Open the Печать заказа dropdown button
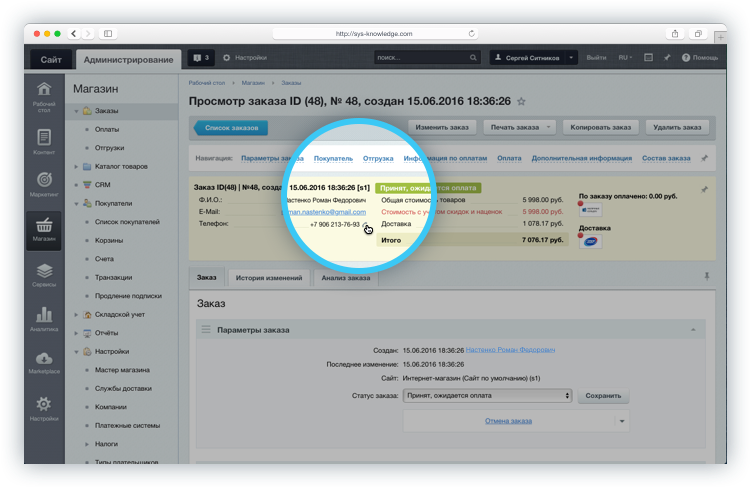The image size is (751, 488). pyautogui.click(x=518, y=128)
